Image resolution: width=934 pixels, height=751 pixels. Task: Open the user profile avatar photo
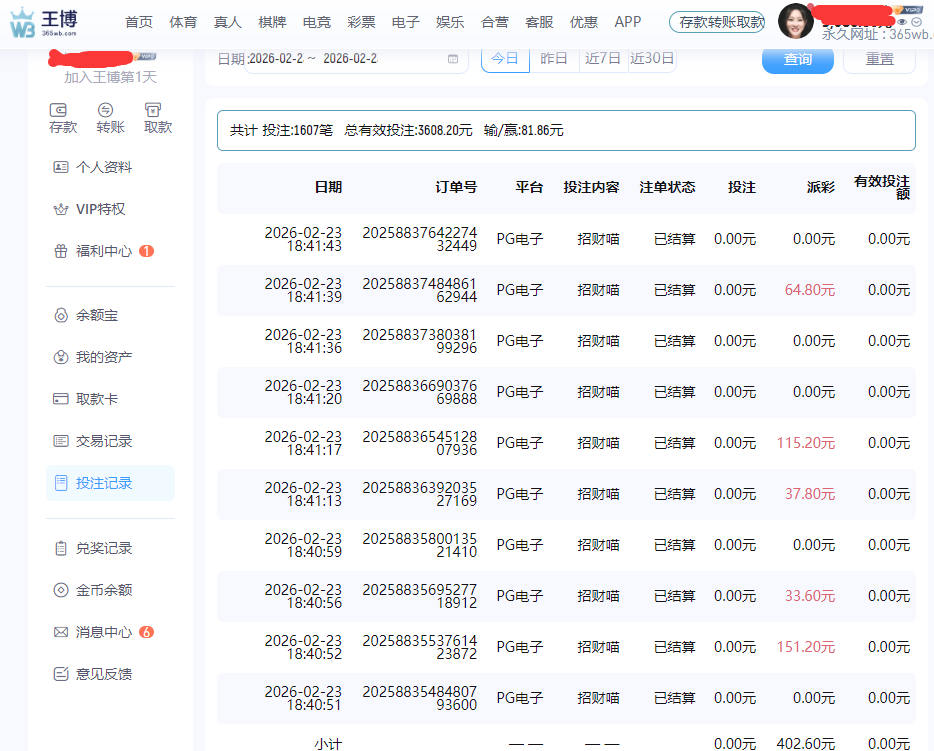click(x=796, y=21)
